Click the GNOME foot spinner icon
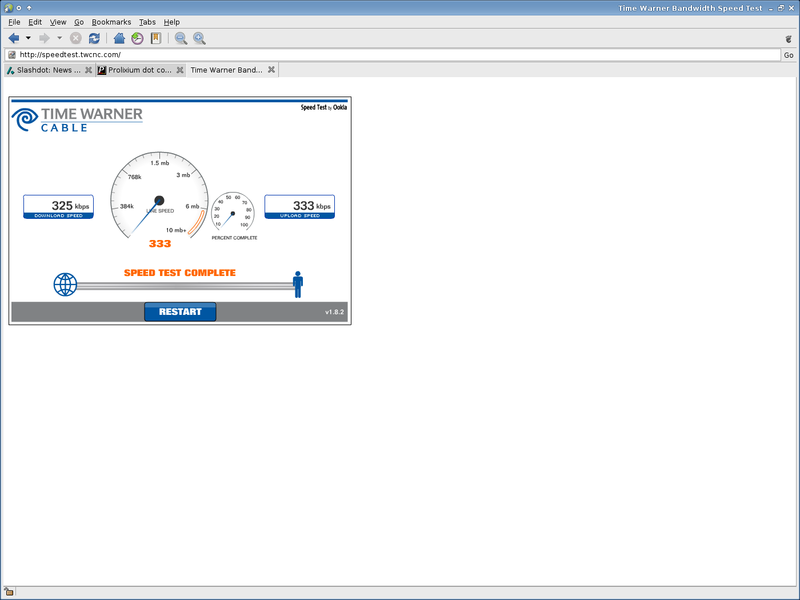The image size is (800, 600). click(x=788, y=39)
